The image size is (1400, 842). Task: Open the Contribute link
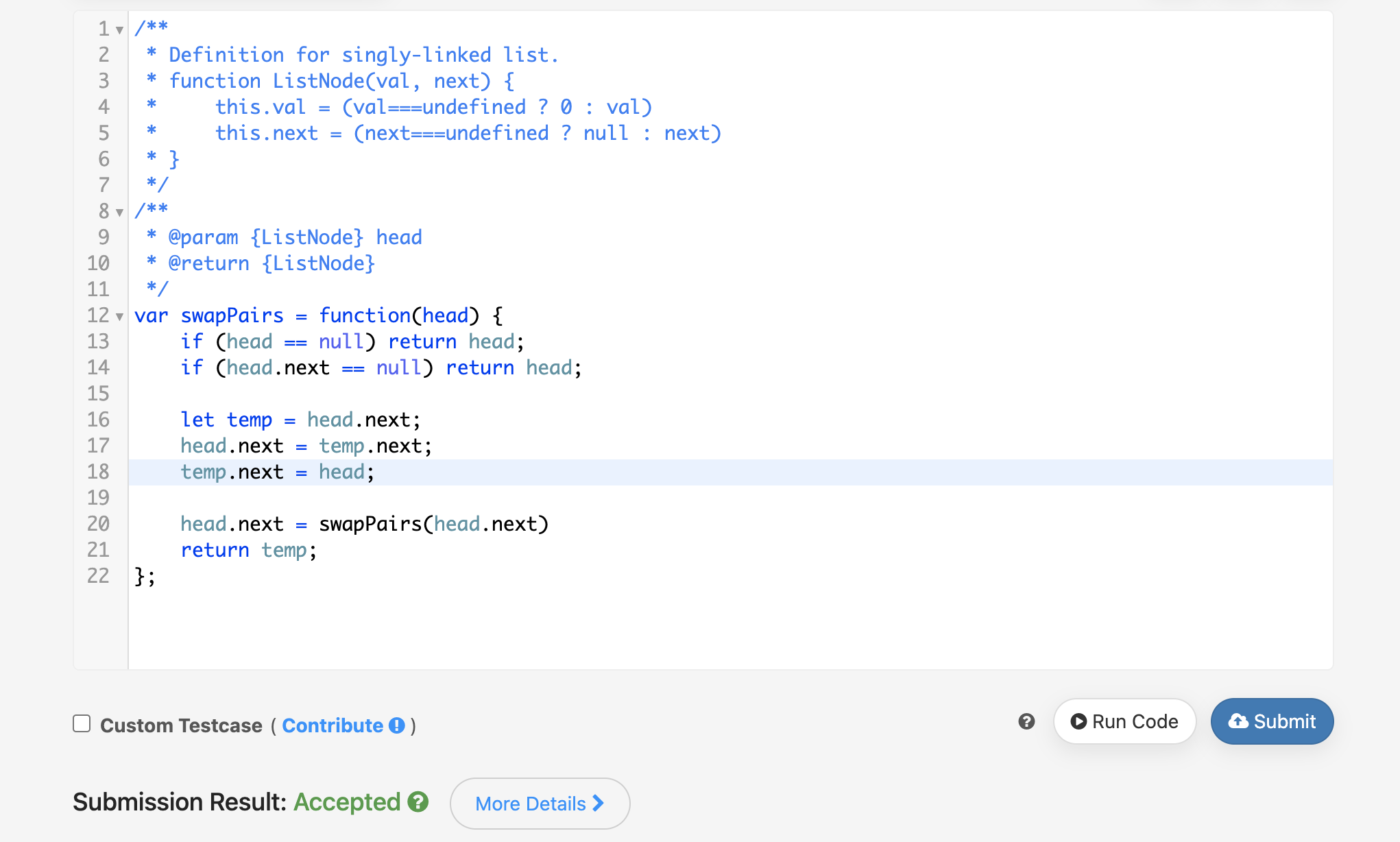pos(333,725)
